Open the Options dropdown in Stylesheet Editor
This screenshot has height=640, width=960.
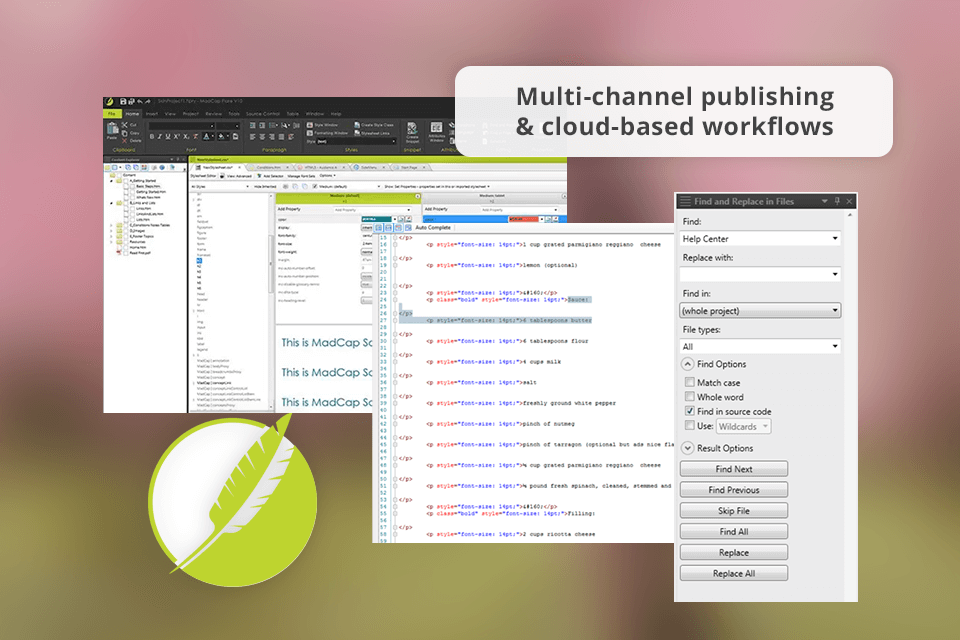(328, 176)
